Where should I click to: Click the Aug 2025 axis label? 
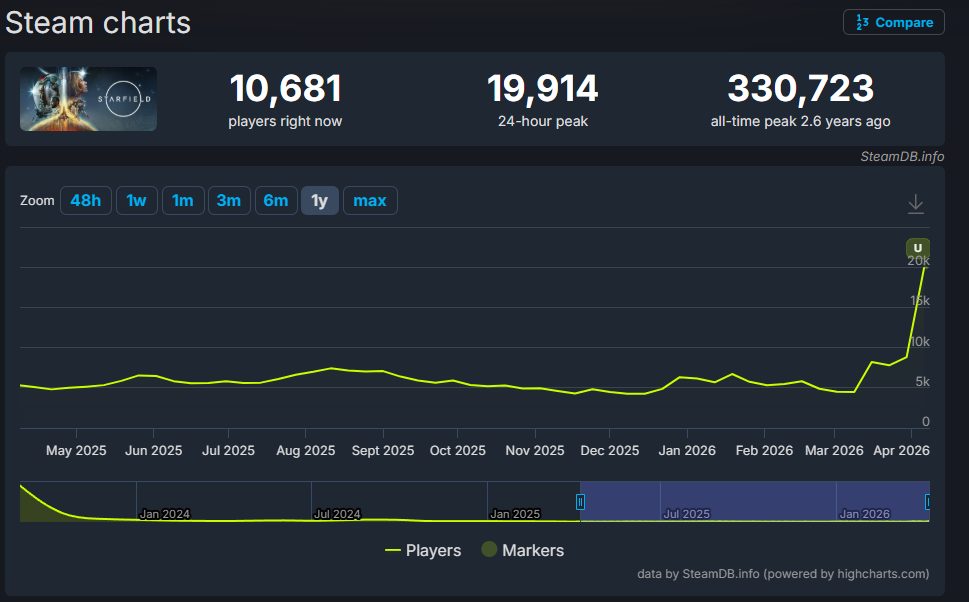(x=305, y=451)
